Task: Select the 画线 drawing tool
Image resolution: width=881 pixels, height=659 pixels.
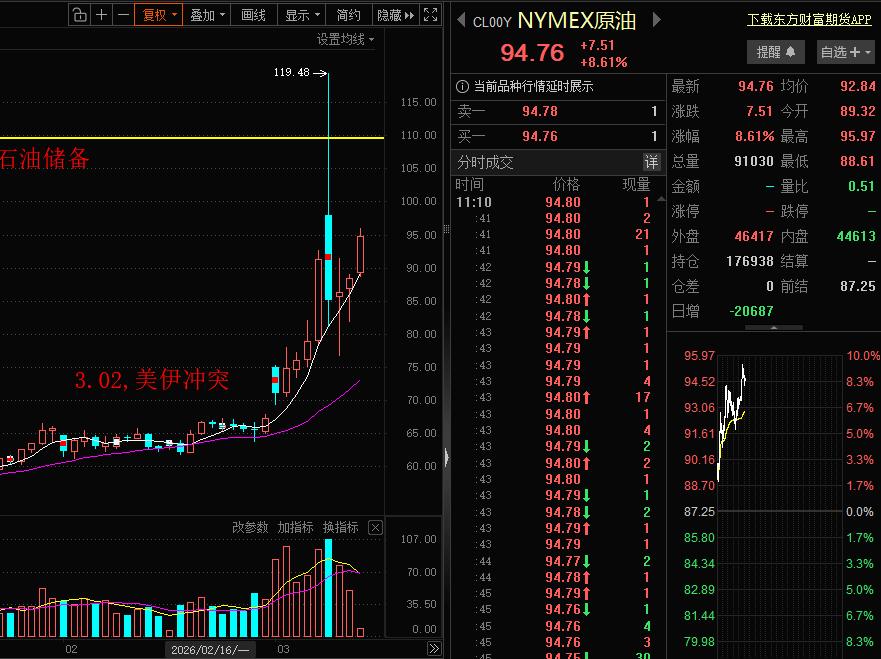Action: (x=253, y=15)
